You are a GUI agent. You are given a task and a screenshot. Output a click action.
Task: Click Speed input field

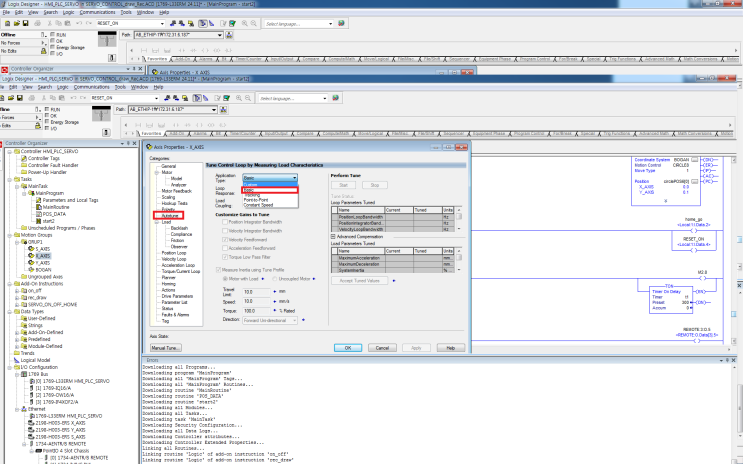coord(257,301)
